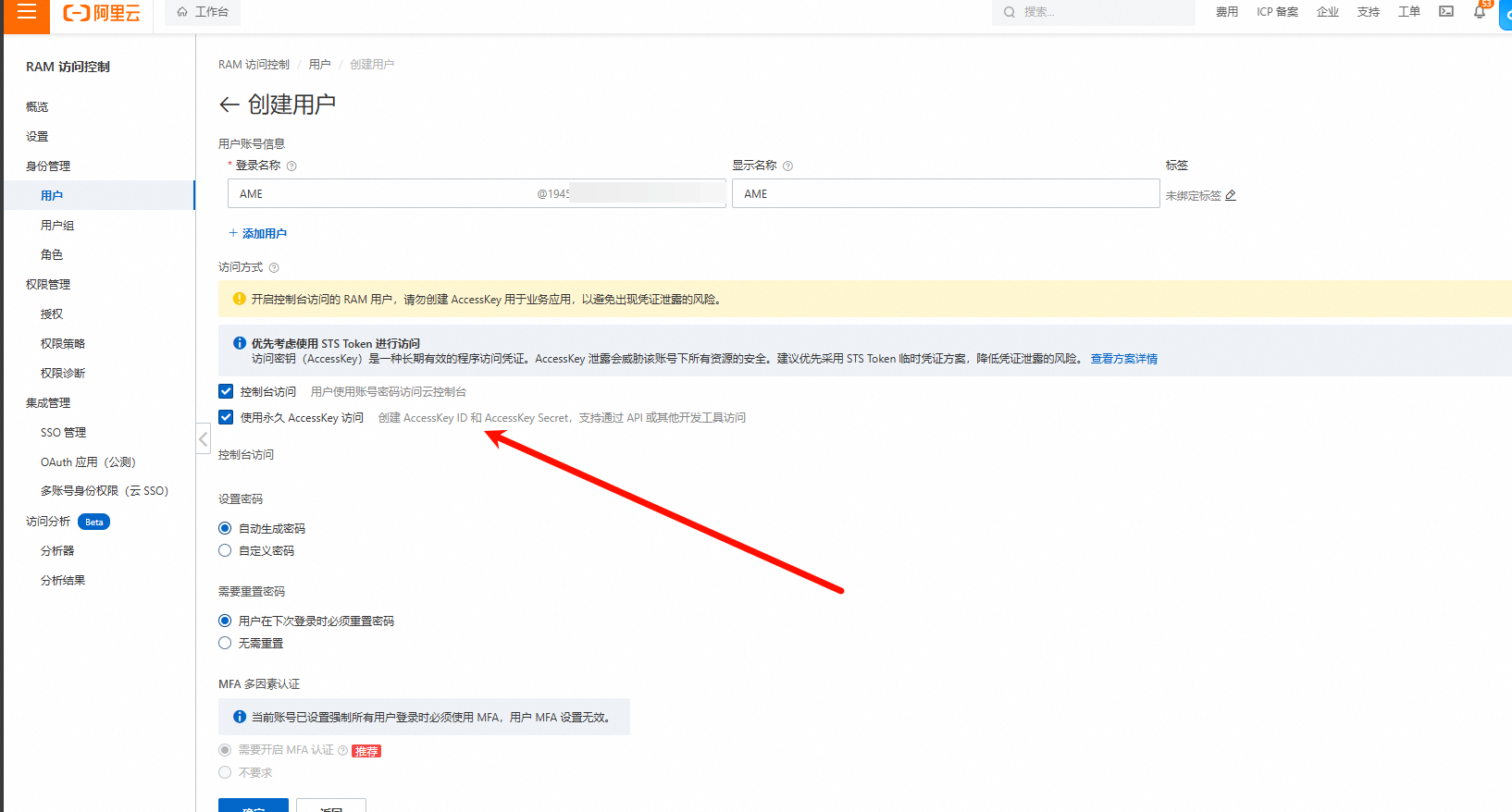Viewport: 1512px width, 812px height.
Task: Click the back arrow beside 创建用户
Action: point(229,105)
